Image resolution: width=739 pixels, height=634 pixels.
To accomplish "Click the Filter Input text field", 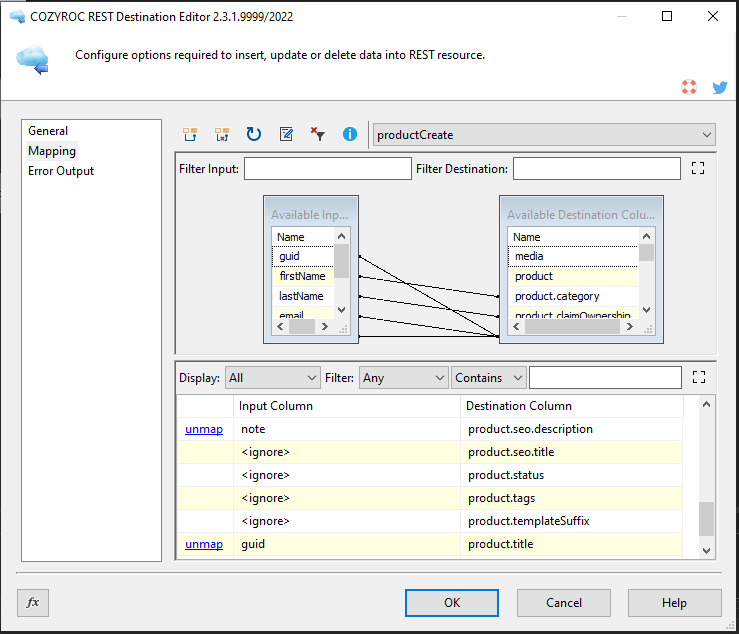I will point(327,169).
